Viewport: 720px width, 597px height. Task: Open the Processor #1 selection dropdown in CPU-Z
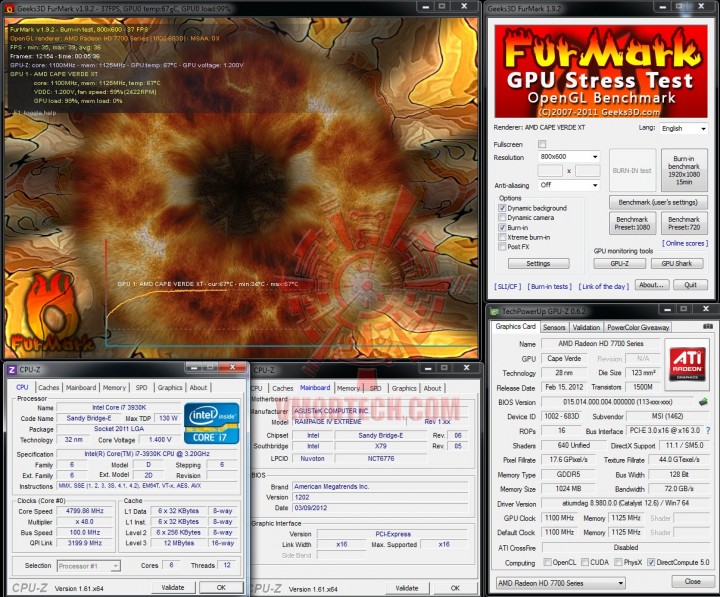tap(89, 566)
